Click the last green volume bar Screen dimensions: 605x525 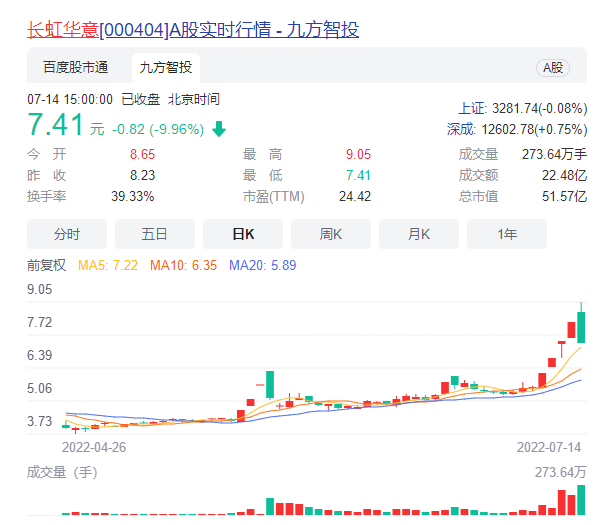click(581, 500)
